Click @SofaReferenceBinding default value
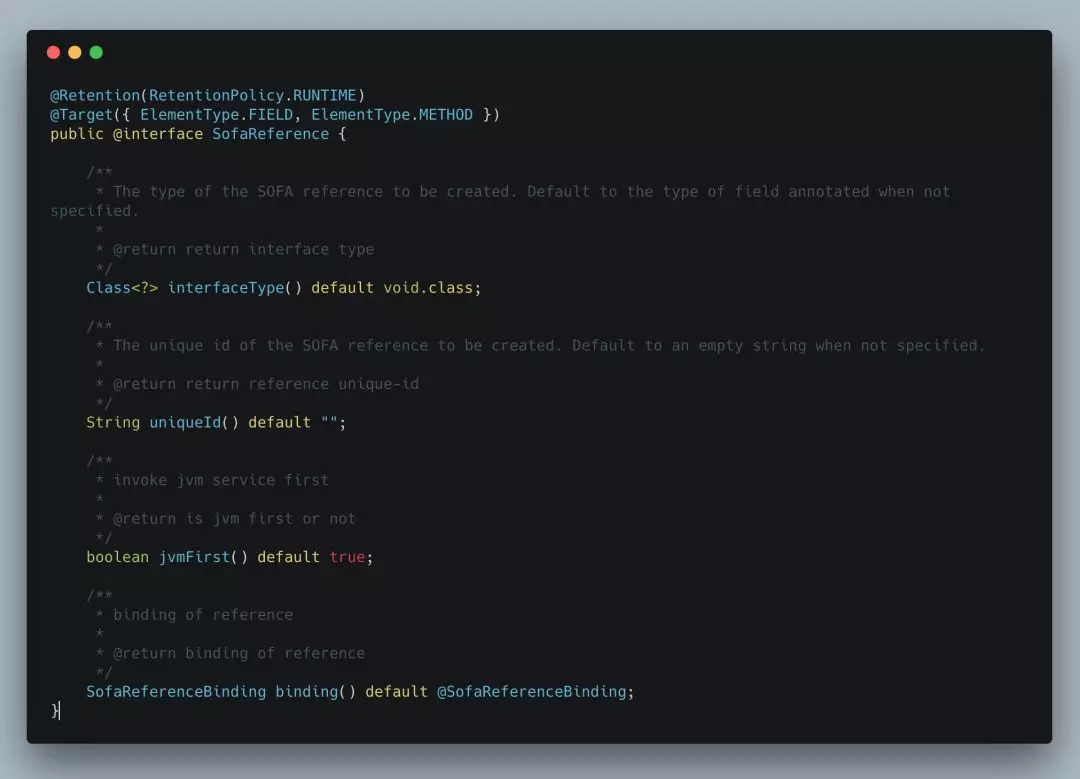1080x779 pixels. point(532,692)
